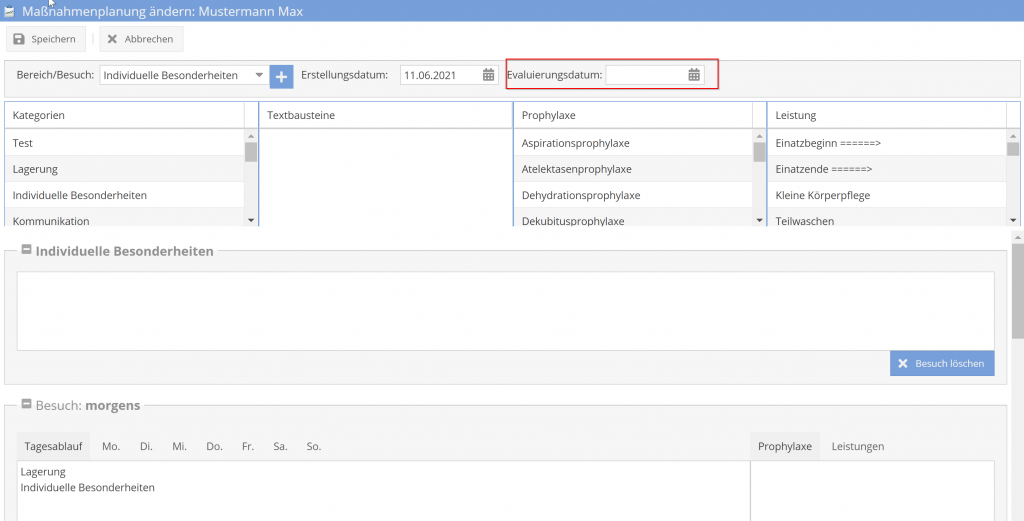Click into the Evaluierungsdatum date field
The height and width of the screenshot is (521, 1024).
coord(645,75)
